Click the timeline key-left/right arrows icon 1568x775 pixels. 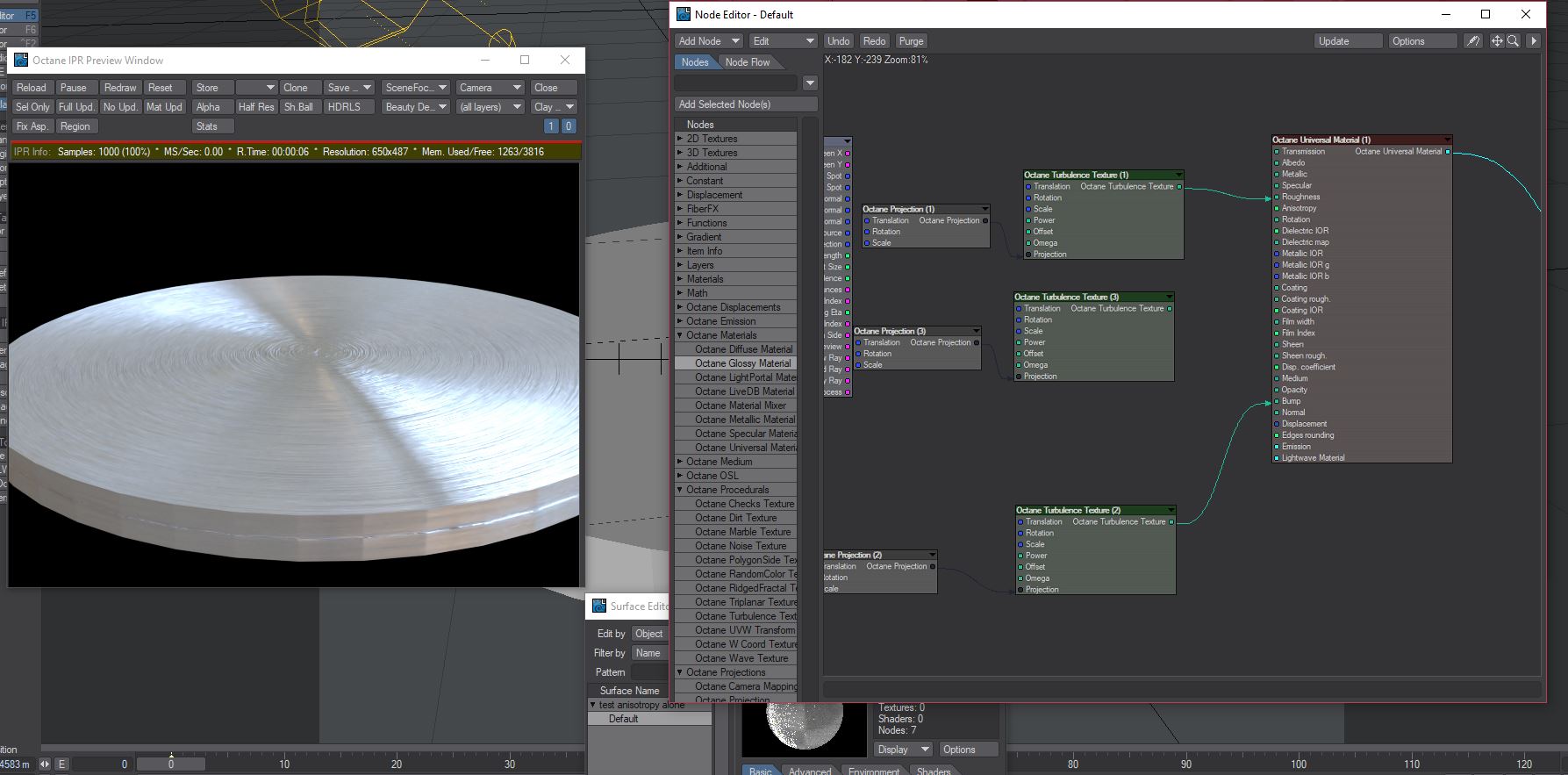tap(45, 764)
